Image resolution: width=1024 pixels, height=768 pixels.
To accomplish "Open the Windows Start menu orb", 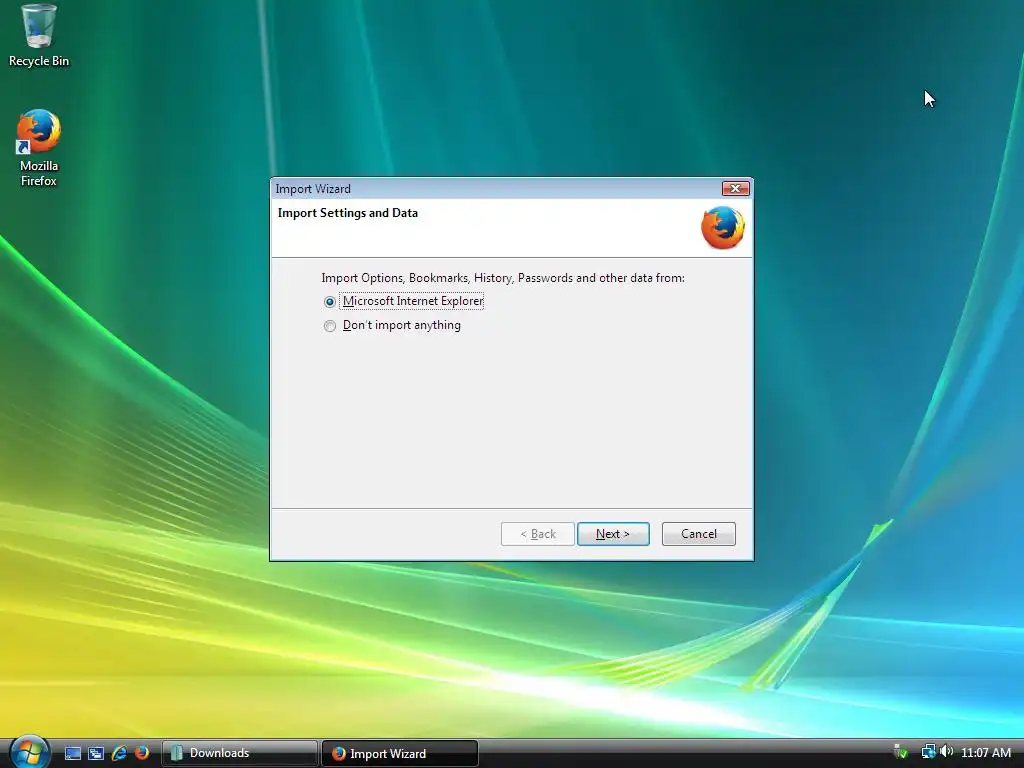I will pyautogui.click(x=29, y=752).
